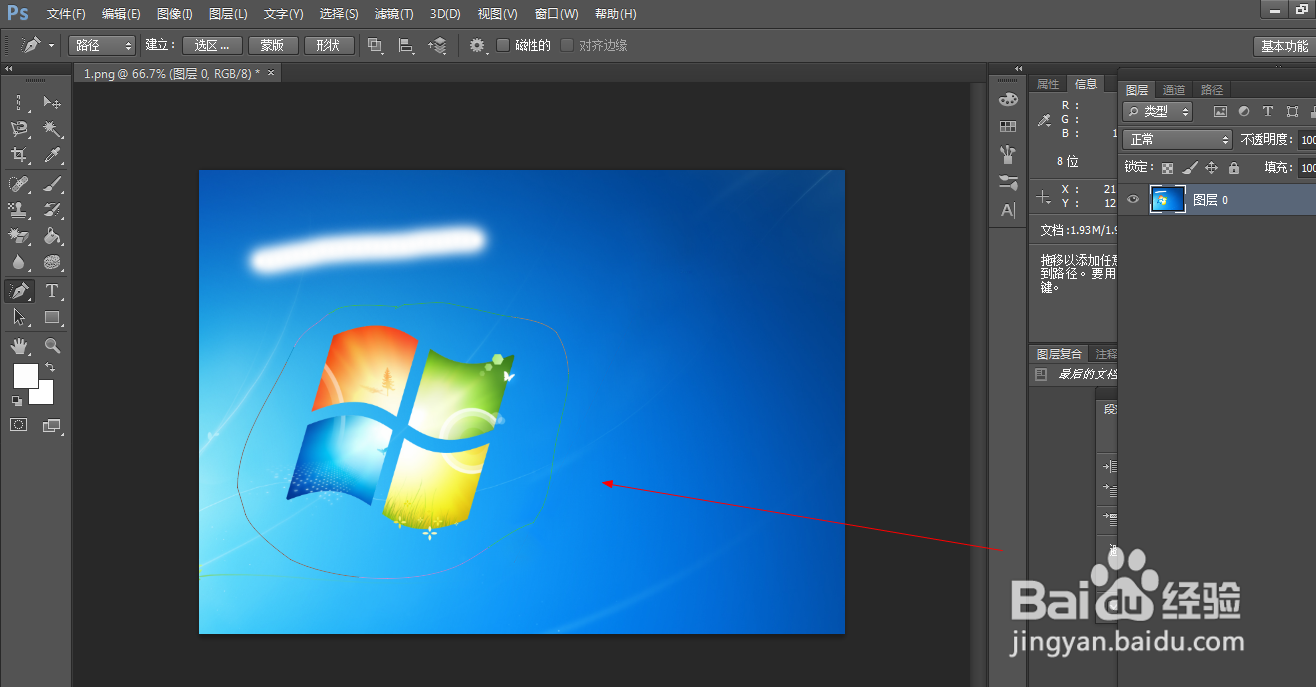Screen dimensions: 1316x687
Task: Open the 基本功能 workspace dropdown
Action: [1284, 46]
